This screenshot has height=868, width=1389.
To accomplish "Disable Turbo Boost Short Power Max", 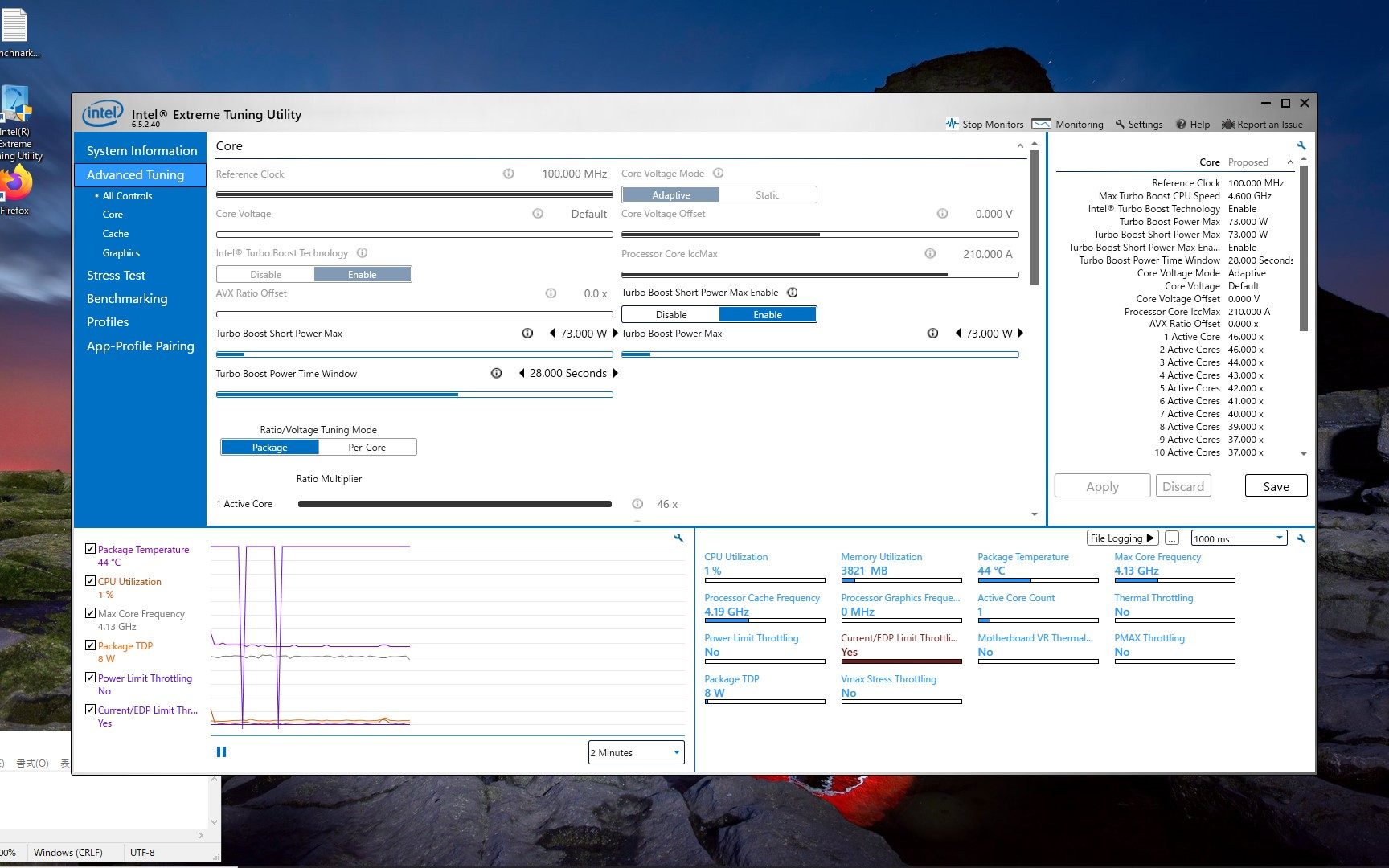I will (x=670, y=314).
